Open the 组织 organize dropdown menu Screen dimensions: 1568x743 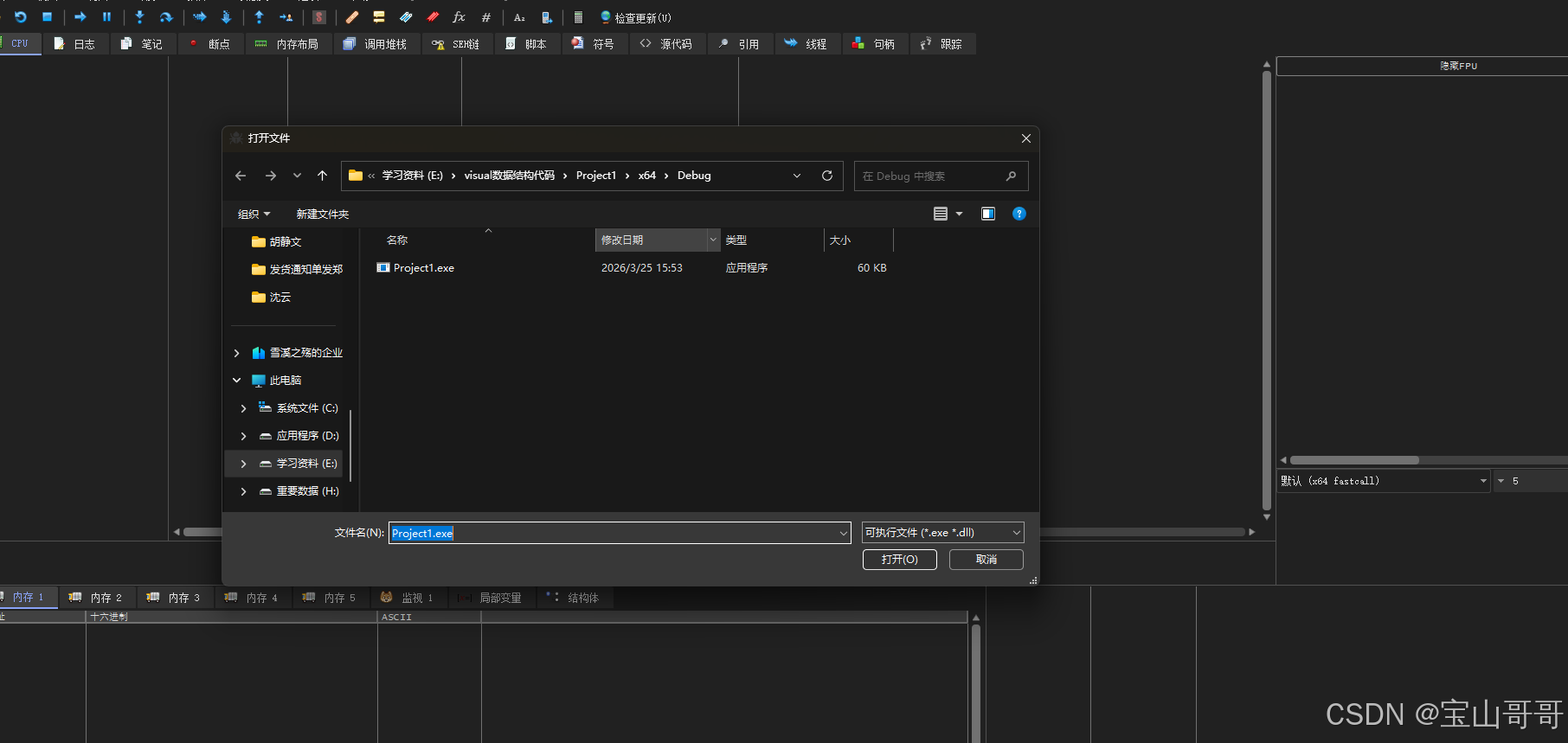pyautogui.click(x=254, y=214)
